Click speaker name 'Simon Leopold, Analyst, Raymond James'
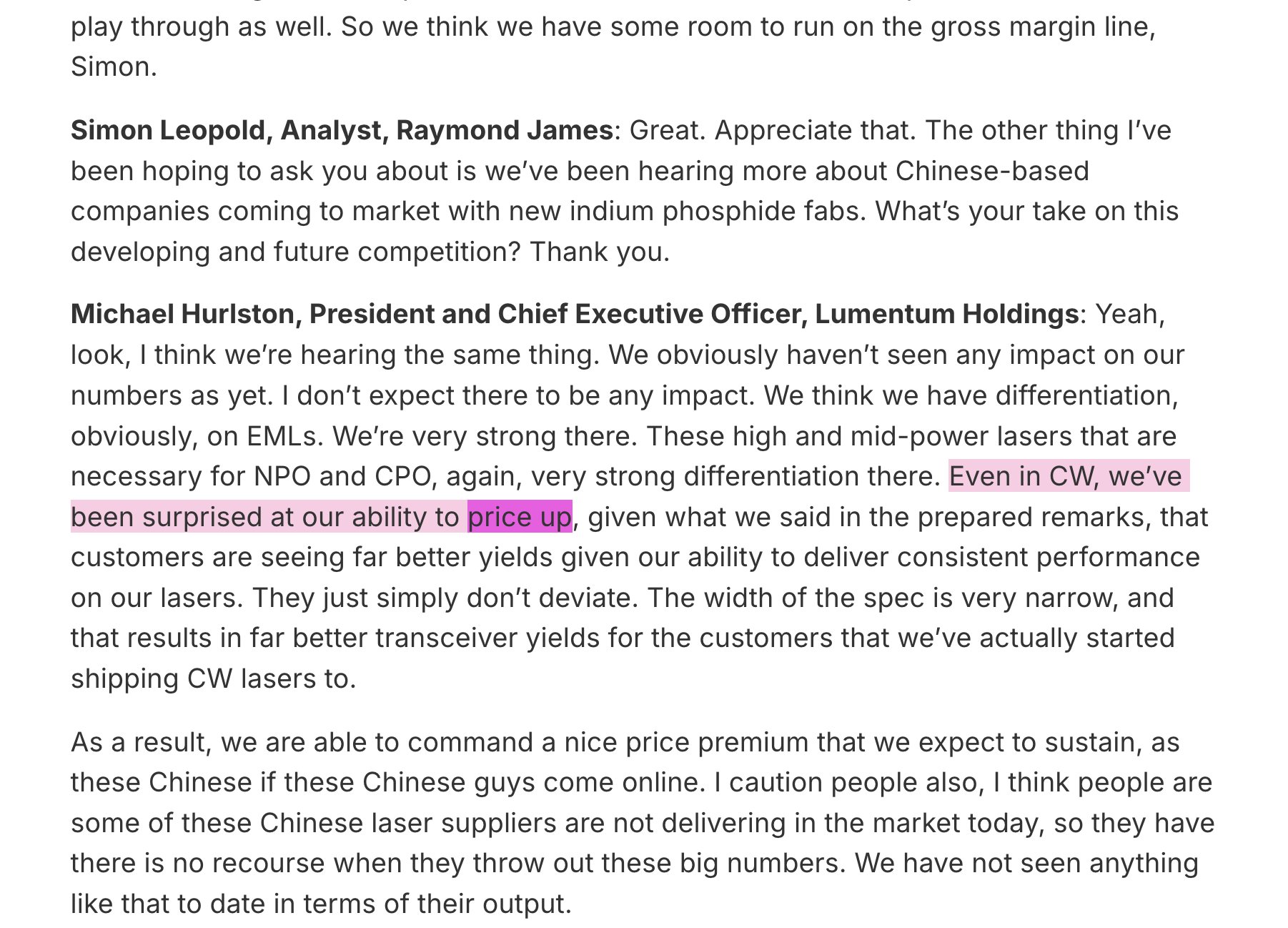Image resolution: width=1288 pixels, height=928 pixels. click(342, 130)
